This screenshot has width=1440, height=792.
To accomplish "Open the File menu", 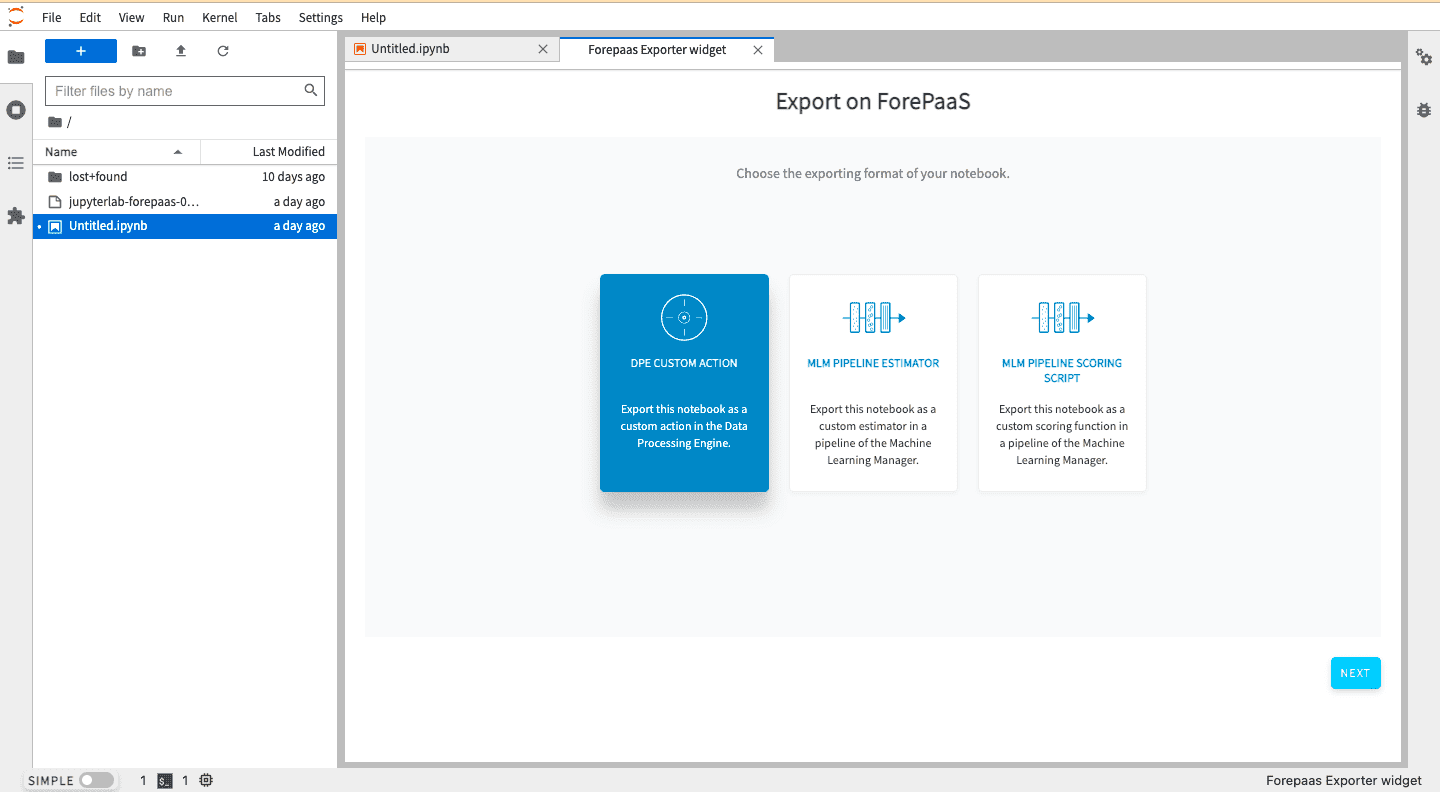I will 52,18.
